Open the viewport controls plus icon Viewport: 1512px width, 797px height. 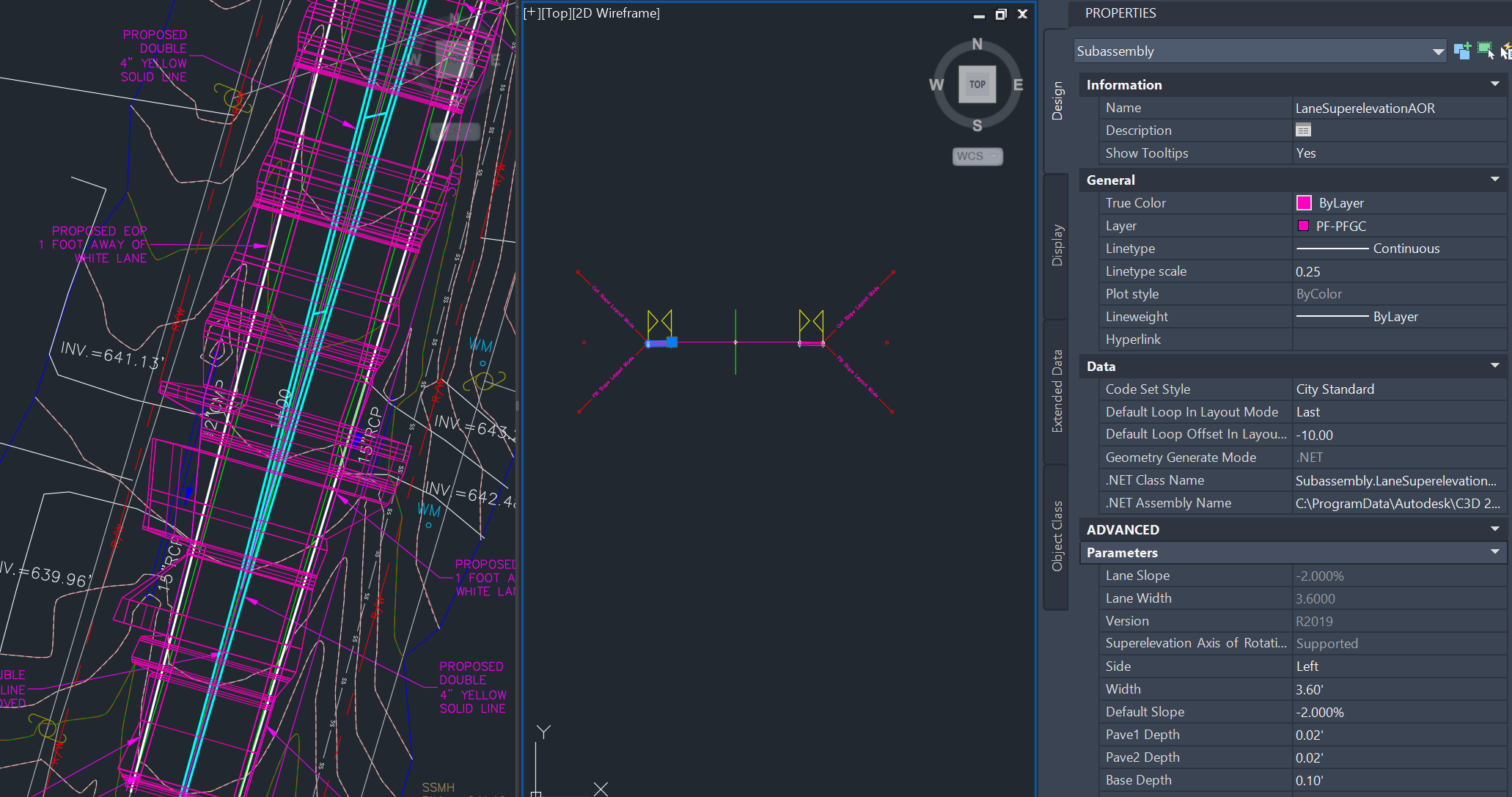tap(530, 12)
